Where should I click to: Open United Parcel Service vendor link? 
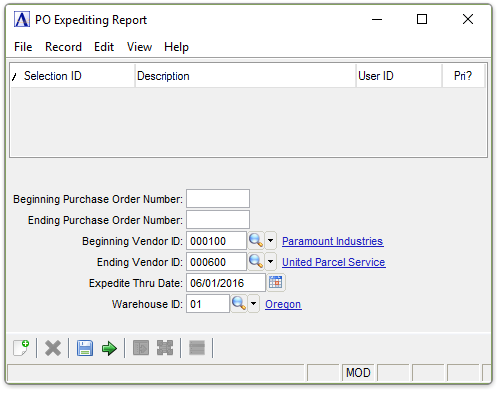pos(334,262)
